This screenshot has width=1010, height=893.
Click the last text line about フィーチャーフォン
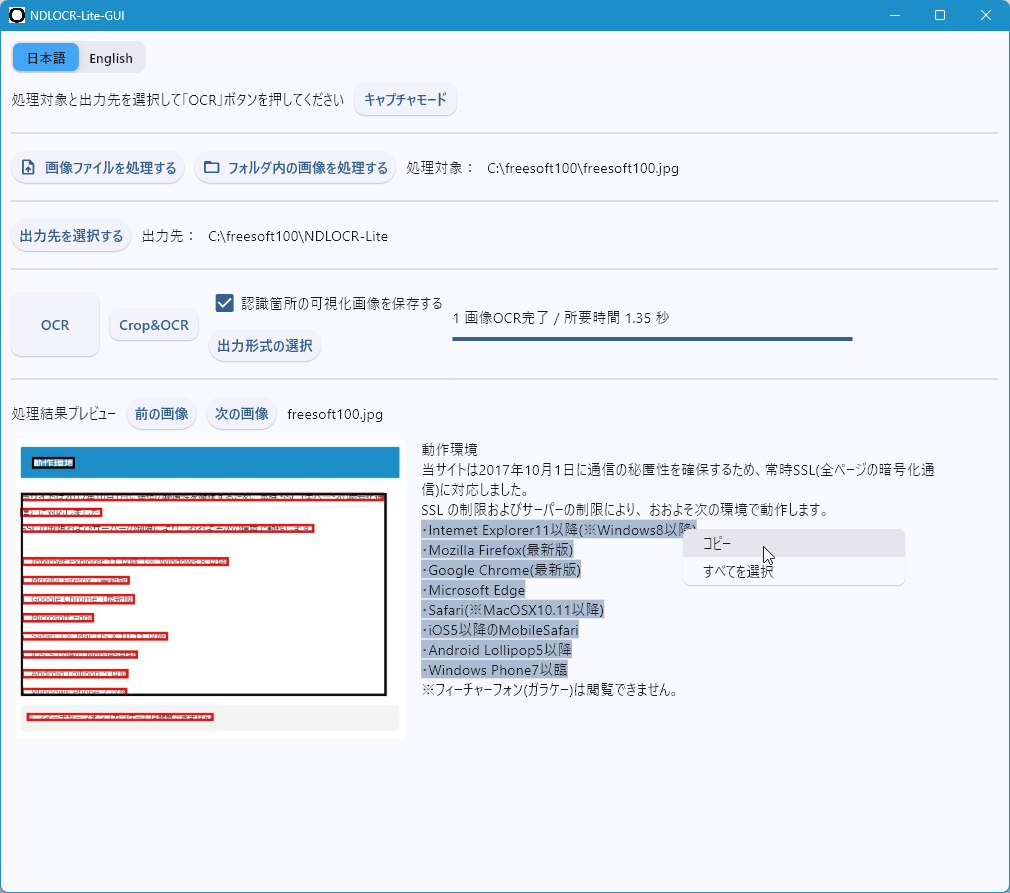[x=550, y=690]
